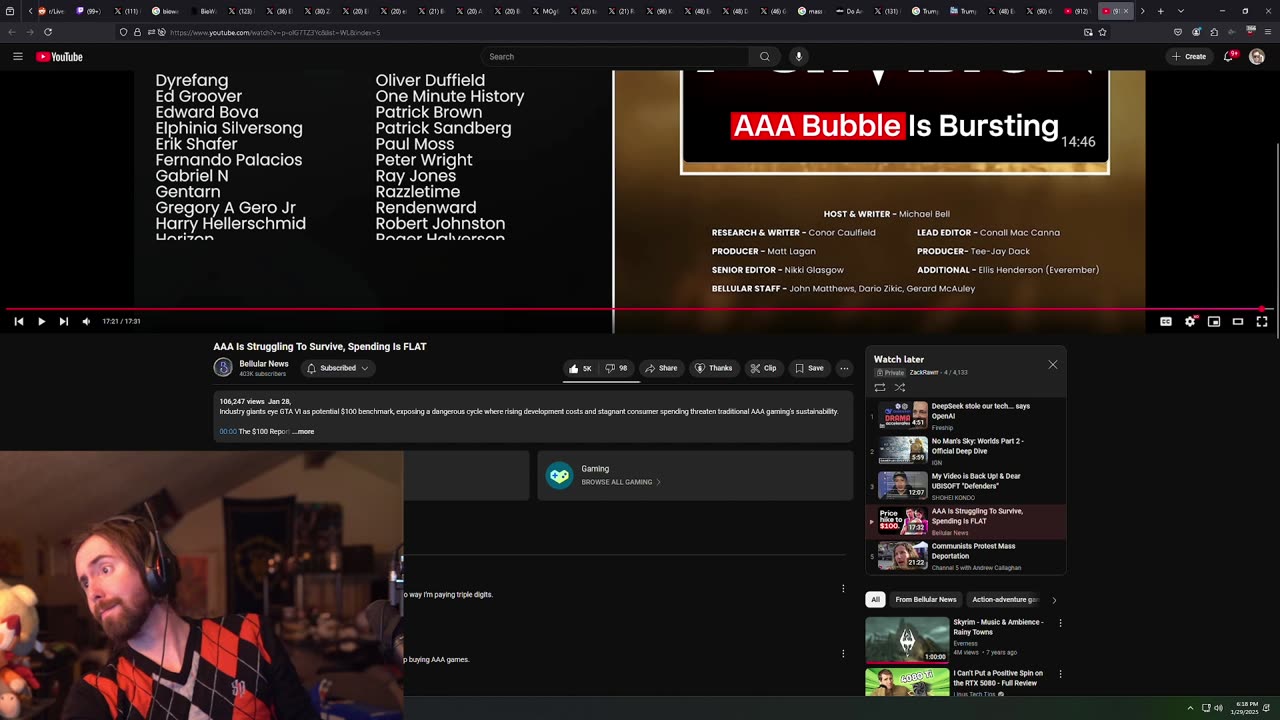Click the search magnifier button
This screenshot has width=1280, height=720.
tap(765, 57)
